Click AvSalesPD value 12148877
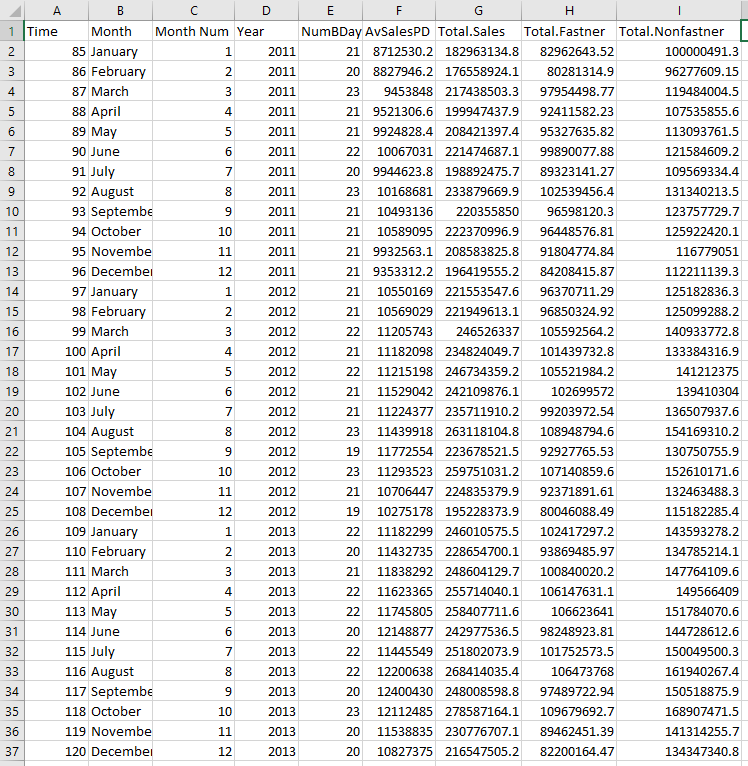748x766 pixels. [399, 631]
